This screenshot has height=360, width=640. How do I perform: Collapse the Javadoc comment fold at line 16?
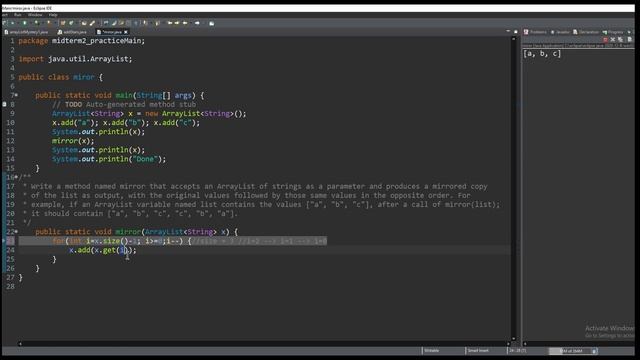click(x=16, y=177)
